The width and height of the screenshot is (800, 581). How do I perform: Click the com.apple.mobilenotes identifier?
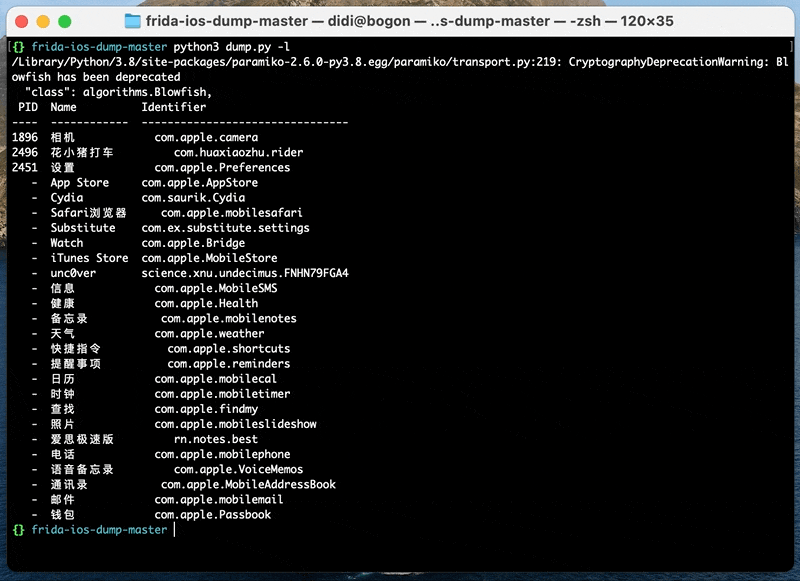tap(229, 318)
